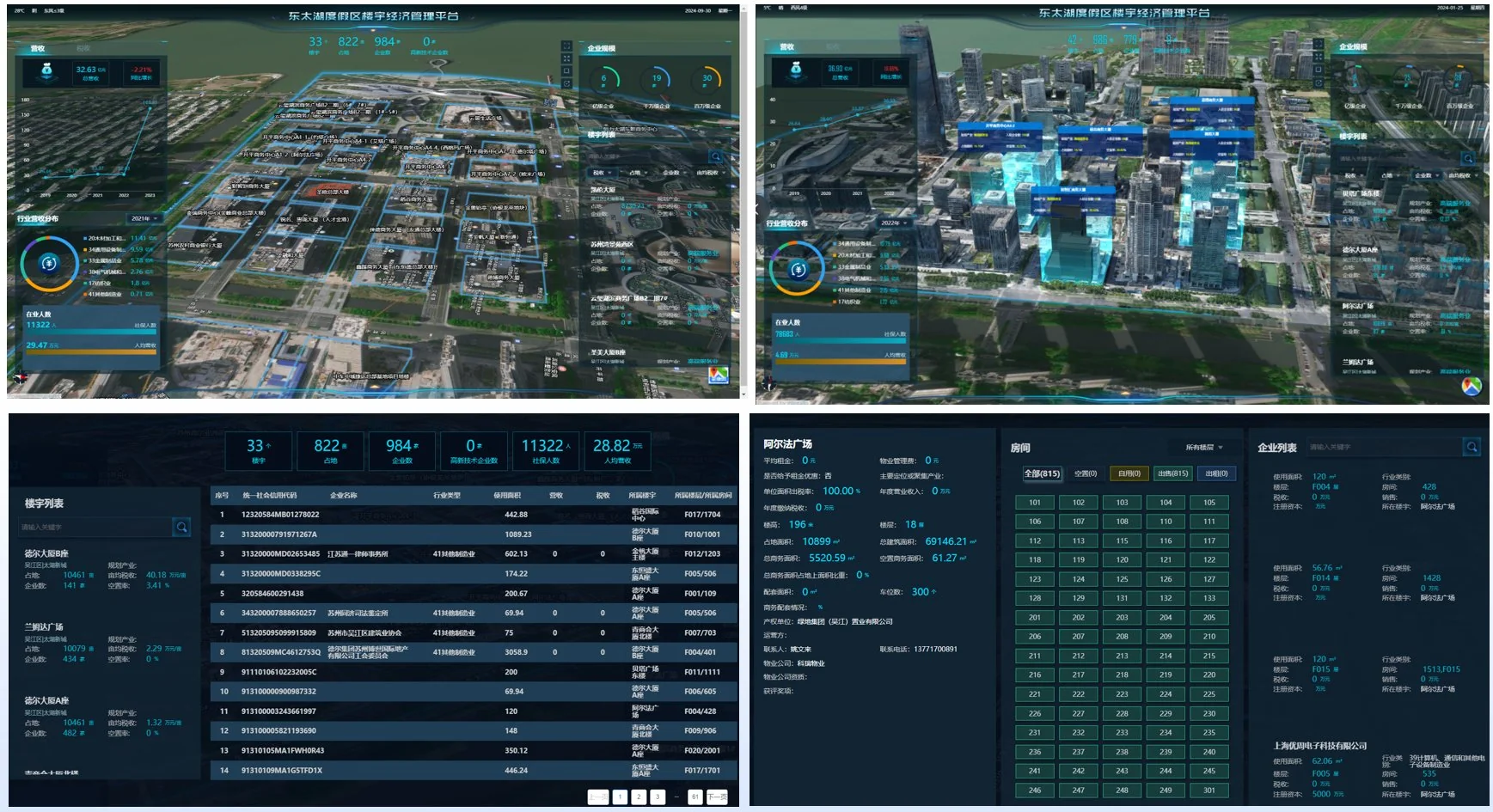This screenshot has width=1493, height=812.
Task: Select the 全部(815) room tab
Action: [1042, 473]
